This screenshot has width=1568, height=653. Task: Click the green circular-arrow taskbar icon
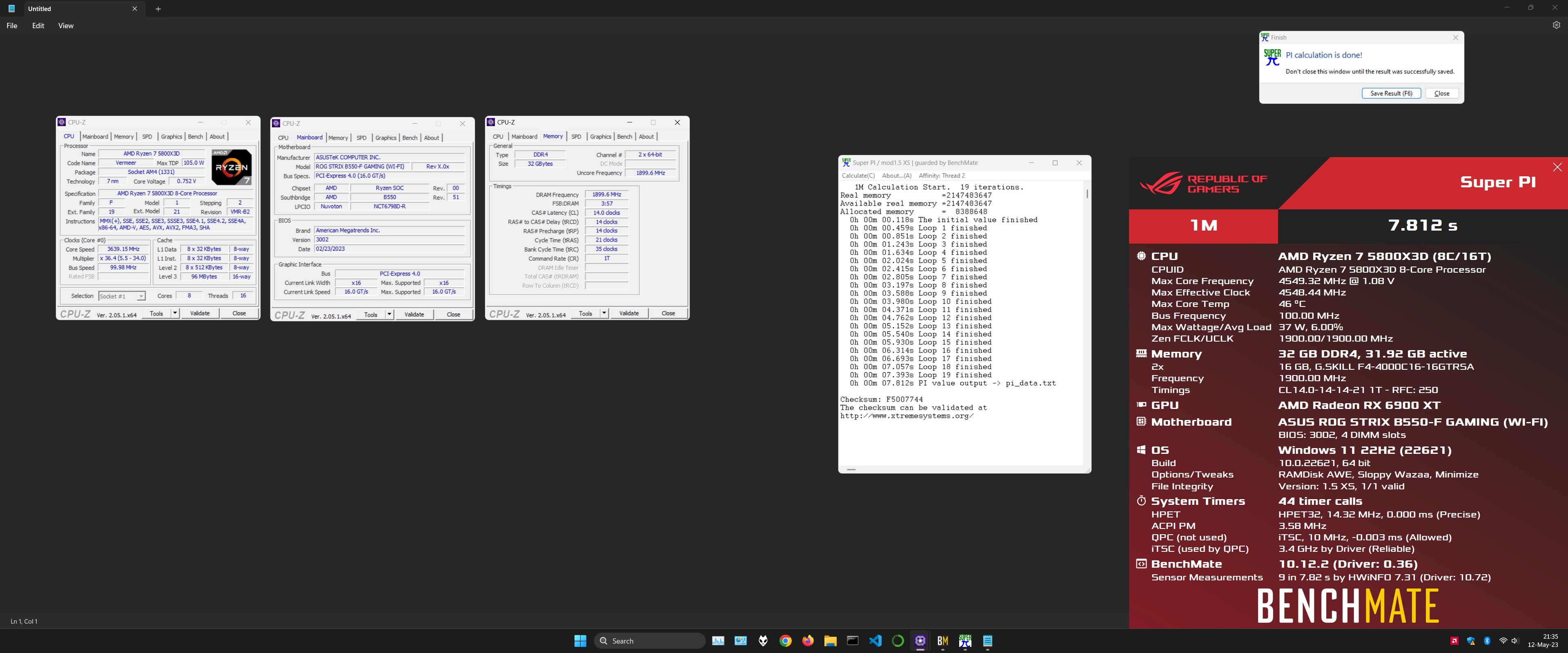pos(898,640)
